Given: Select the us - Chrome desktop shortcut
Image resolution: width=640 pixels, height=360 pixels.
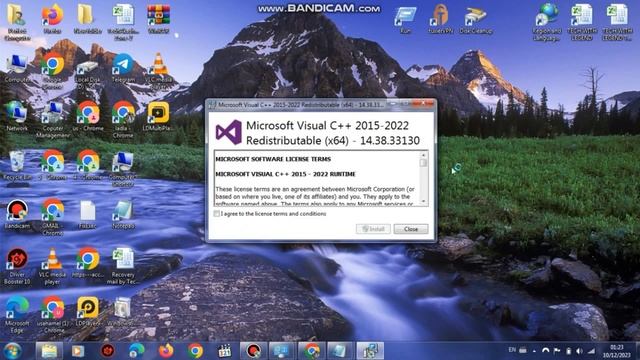Looking at the screenshot, I should (x=87, y=116).
